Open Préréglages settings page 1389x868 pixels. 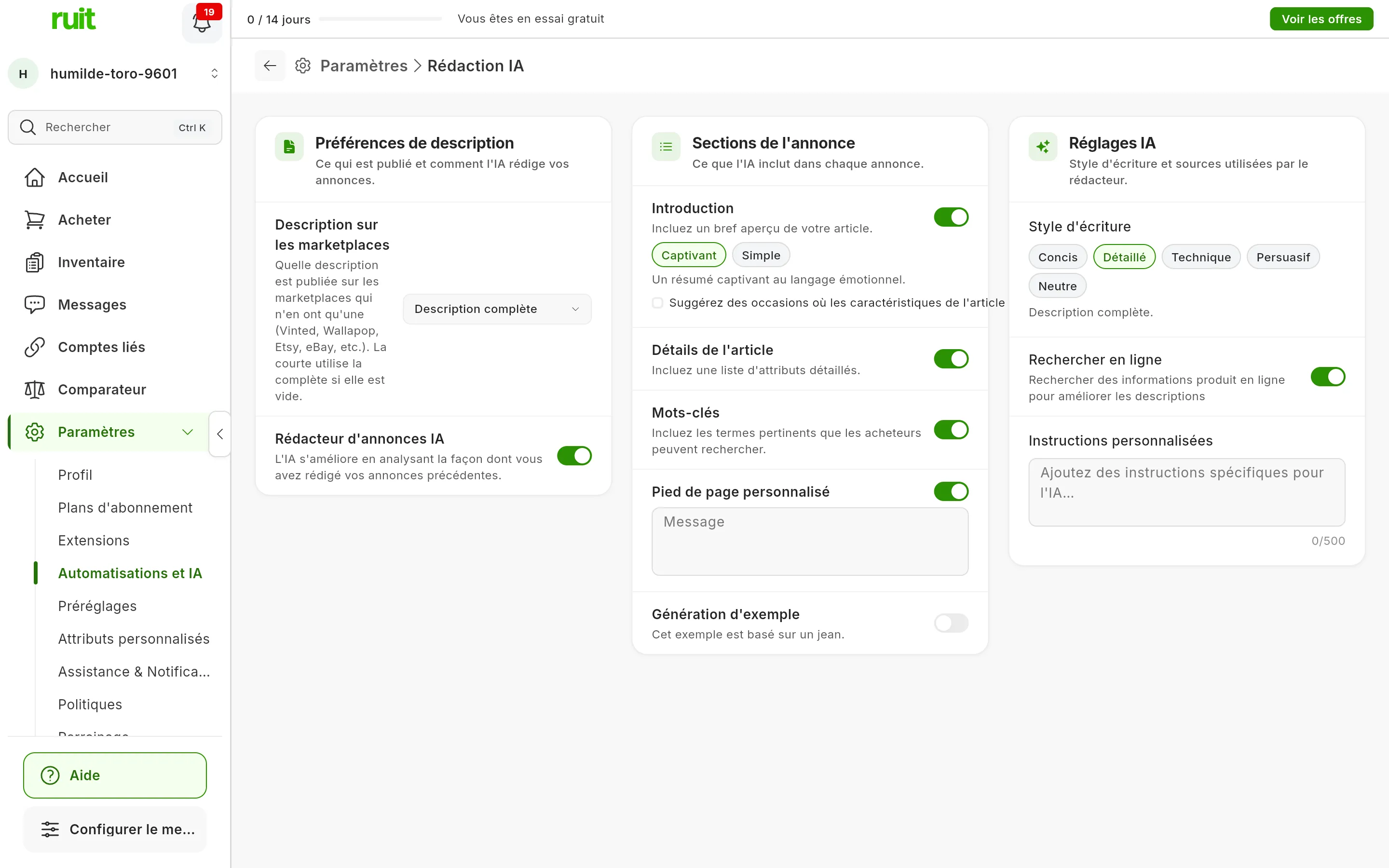tap(97, 606)
